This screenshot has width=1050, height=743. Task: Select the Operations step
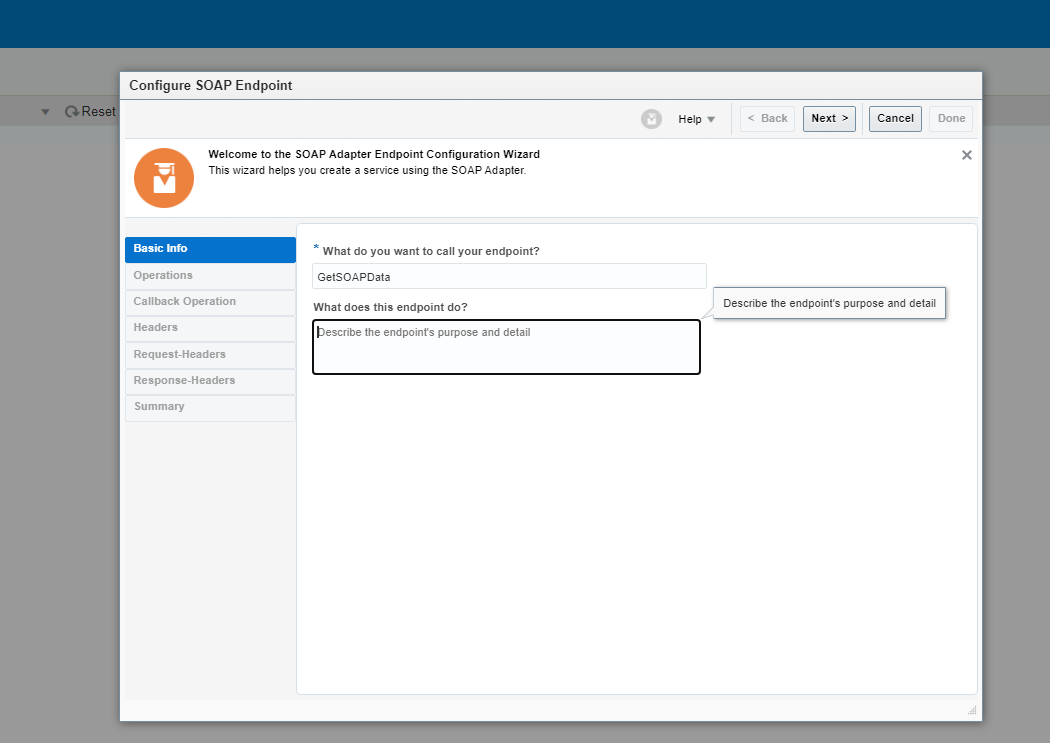click(210, 276)
